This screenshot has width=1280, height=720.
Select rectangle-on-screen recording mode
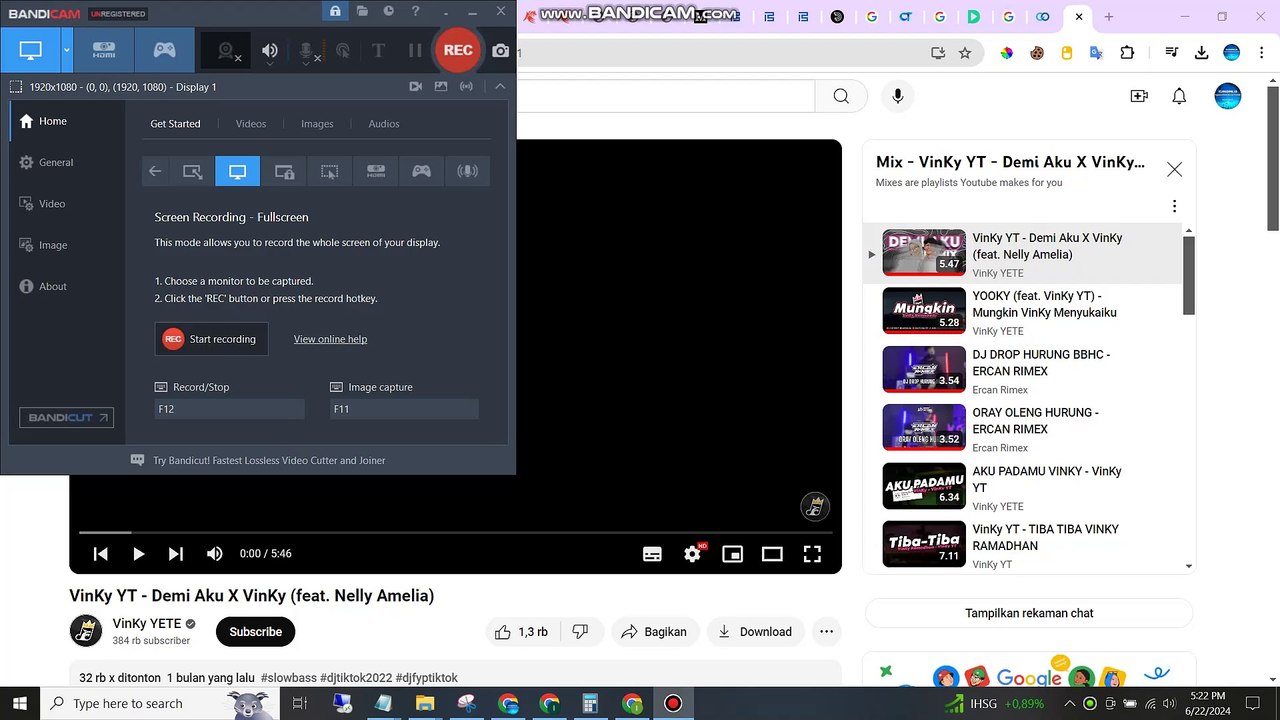pyautogui.click(x=192, y=171)
